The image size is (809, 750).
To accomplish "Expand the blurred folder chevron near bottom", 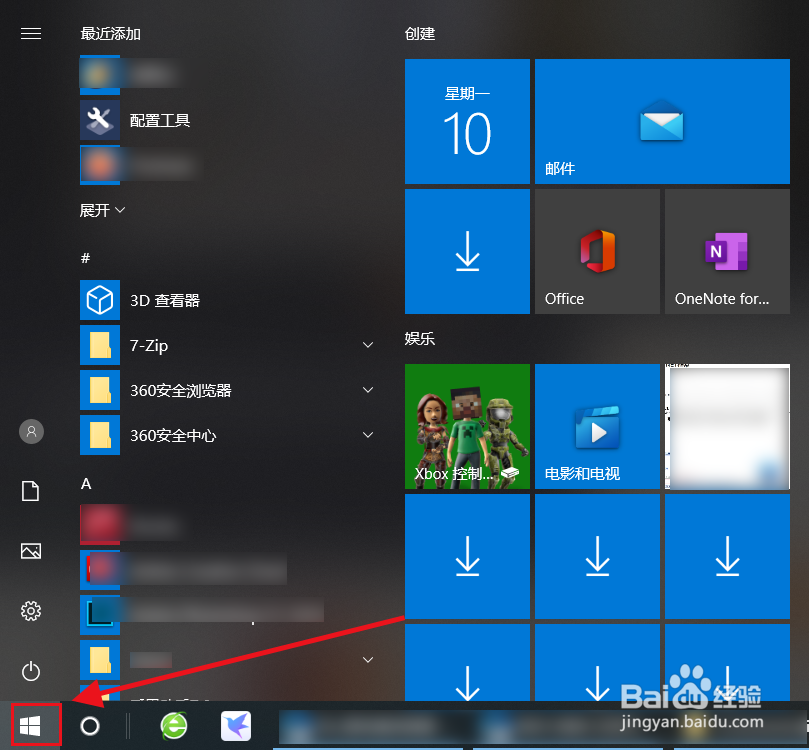I will pos(368,660).
